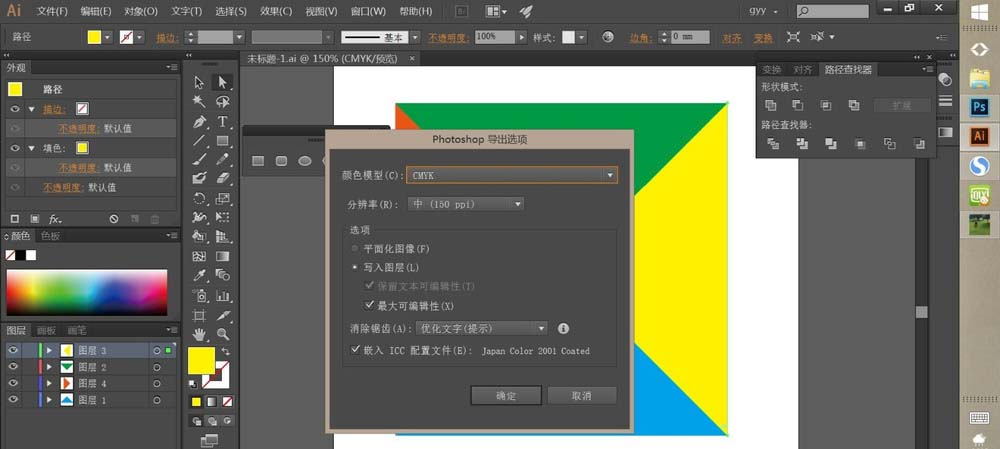Click the 确定 OK button
Viewport: 1000px width, 449px height.
[x=506, y=395]
